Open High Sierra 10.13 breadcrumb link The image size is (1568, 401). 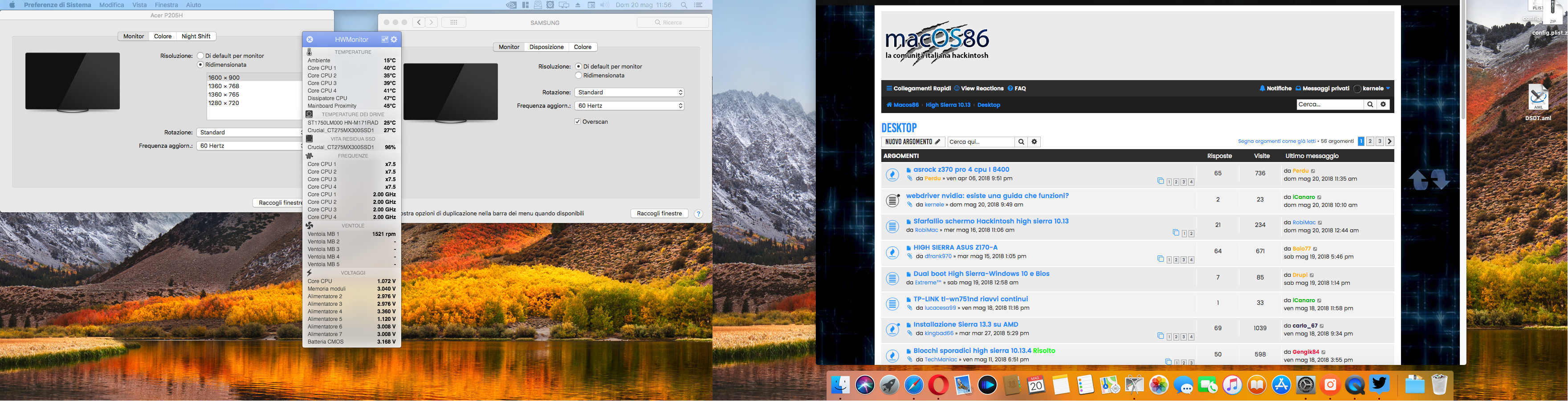[x=948, y=105]
